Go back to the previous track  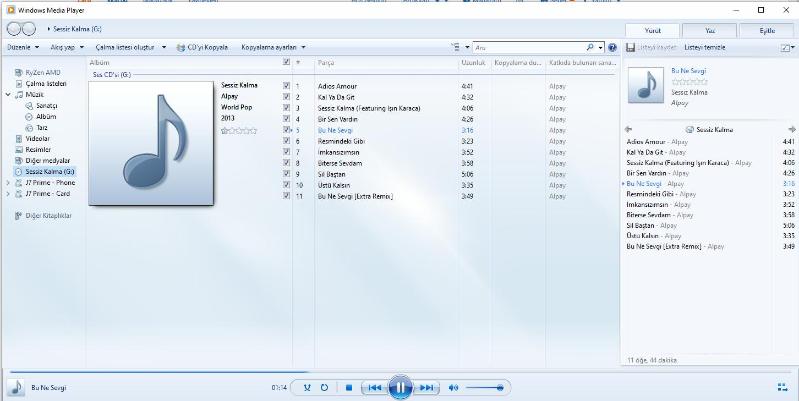[x=373, y=387]
